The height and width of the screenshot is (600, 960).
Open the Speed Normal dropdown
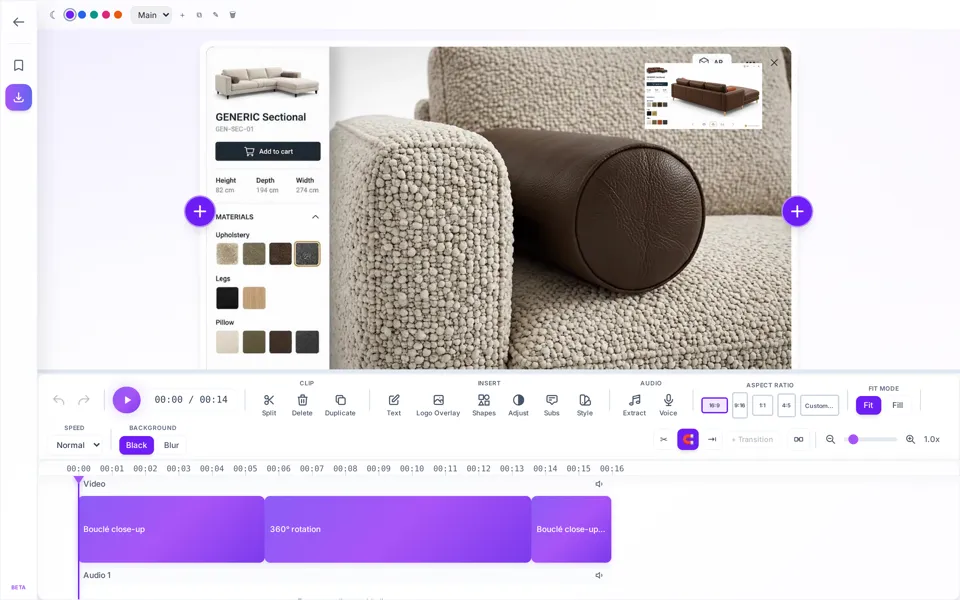coord(78,445)
